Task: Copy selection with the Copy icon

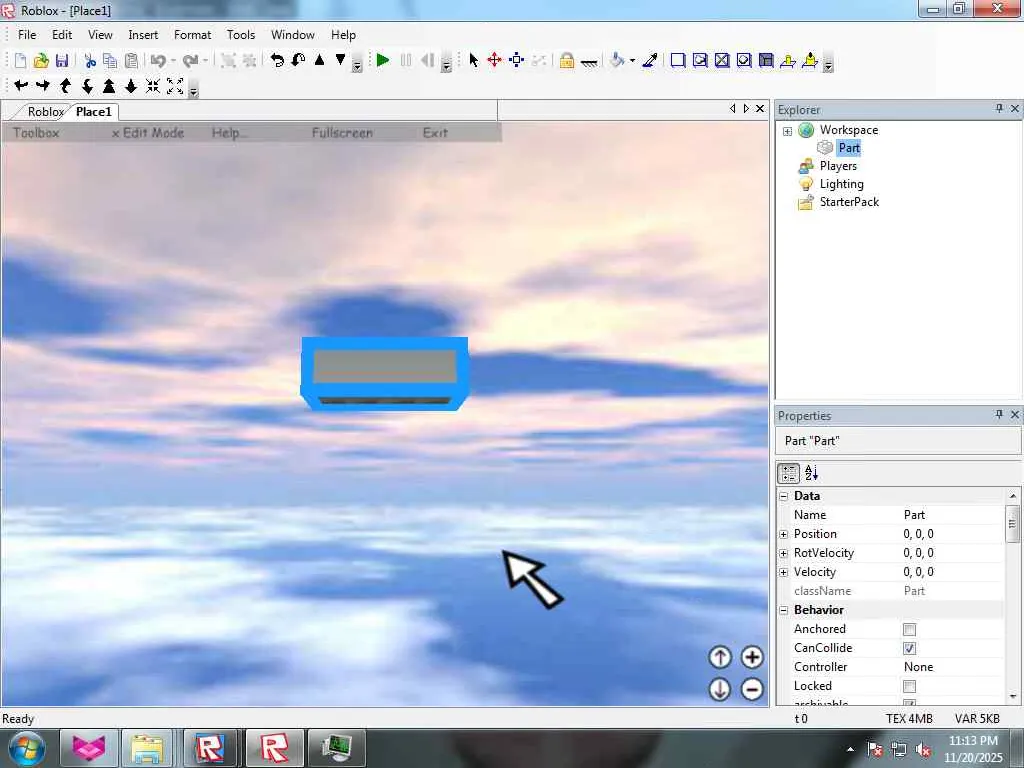Action: point(110,61)
